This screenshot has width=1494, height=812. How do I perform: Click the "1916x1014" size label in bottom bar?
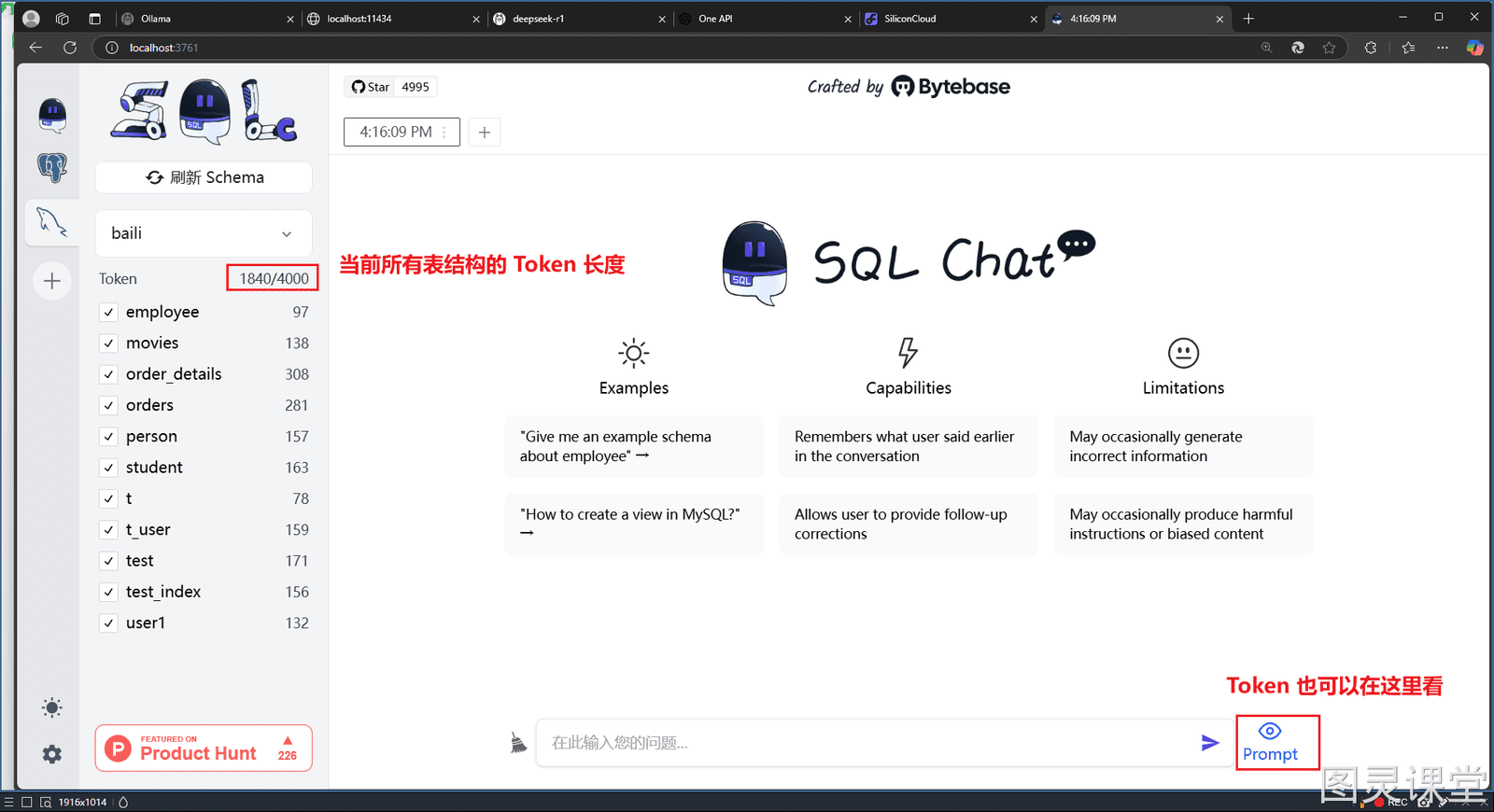[82, 802]
